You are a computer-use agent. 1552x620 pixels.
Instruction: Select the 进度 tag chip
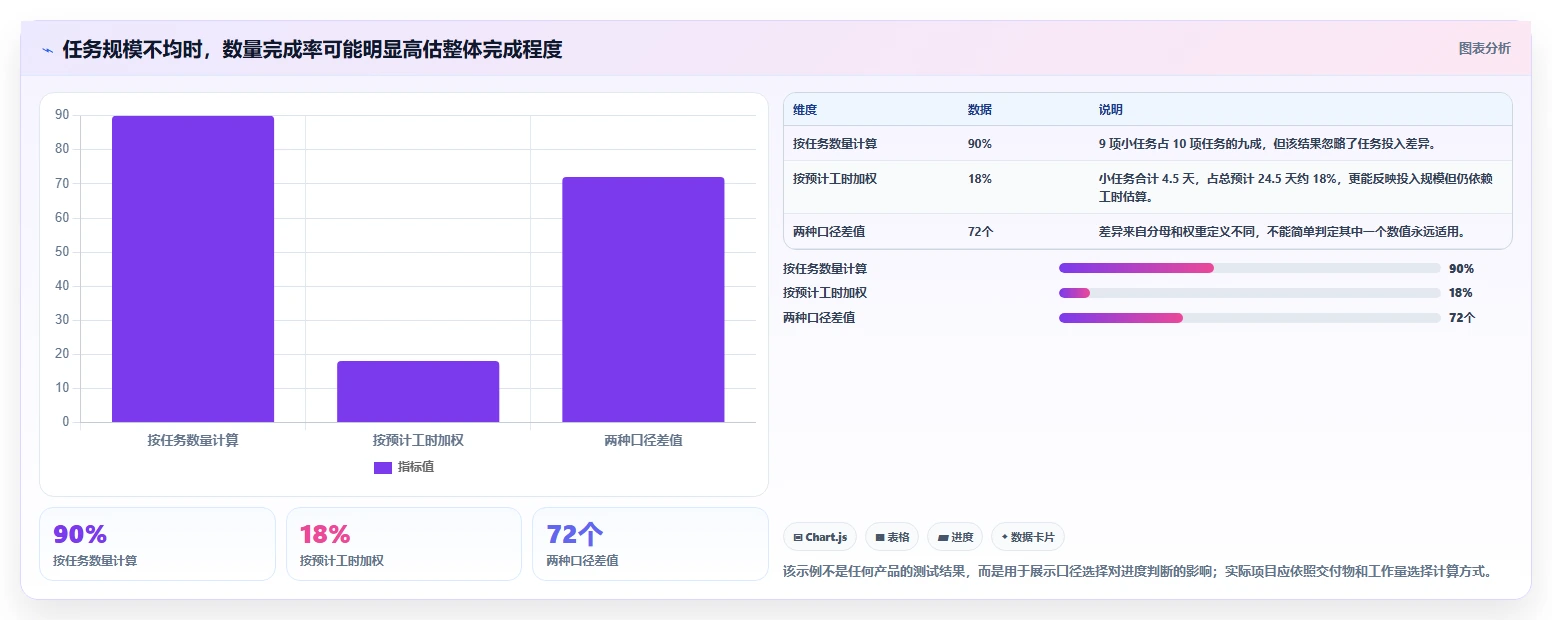click(955, 537)
